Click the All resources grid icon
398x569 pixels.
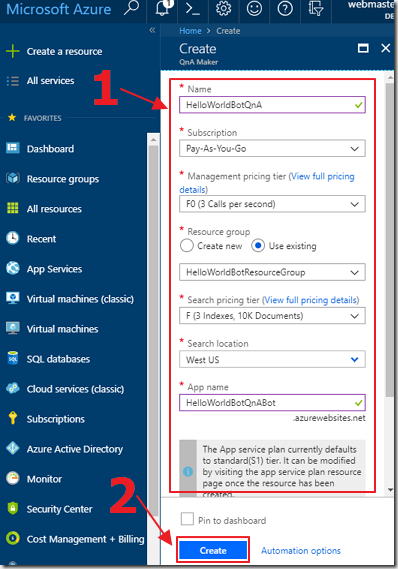tap(13, 208)
